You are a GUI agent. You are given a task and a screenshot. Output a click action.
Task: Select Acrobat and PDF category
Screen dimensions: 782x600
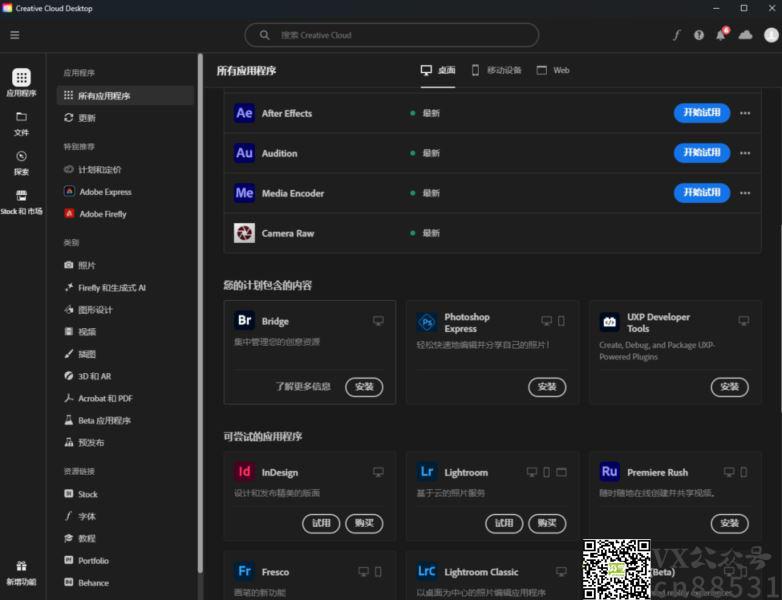[98, 398]
